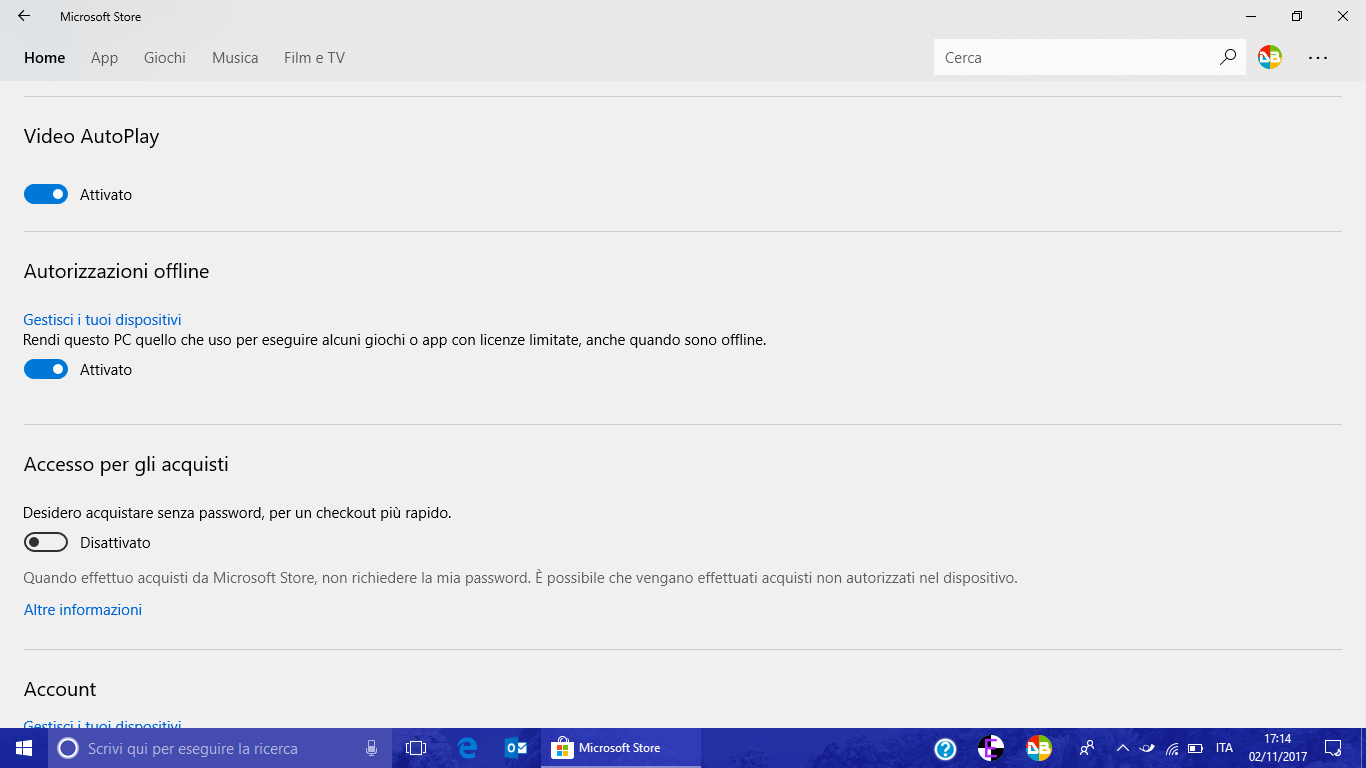Click text 'Rendi questo PC quello che uso'
This screenshot has width=1366, height=768.
click(131, 340)
